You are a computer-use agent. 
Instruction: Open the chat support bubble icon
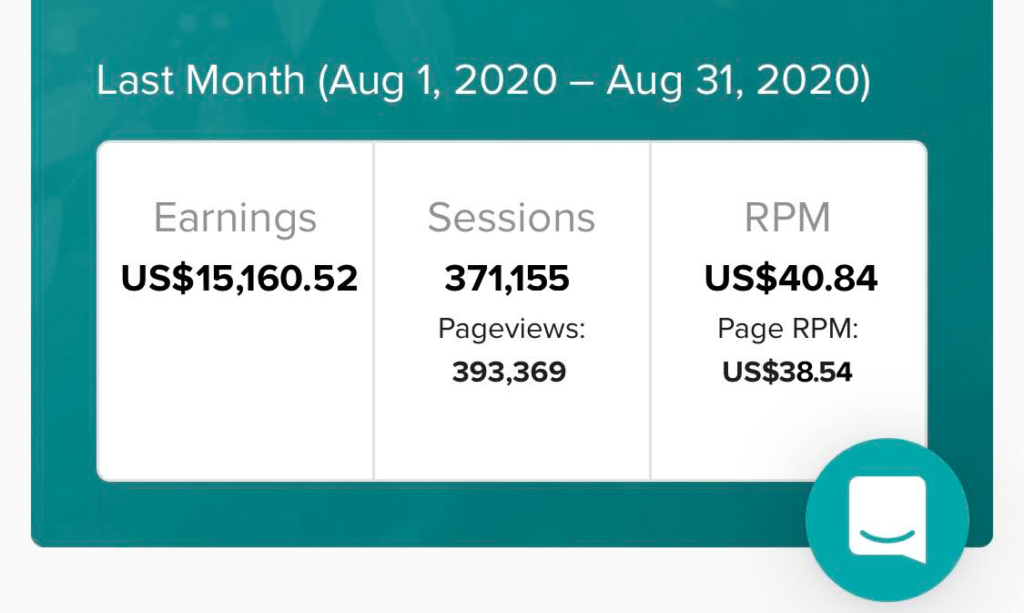pos(887,520)
